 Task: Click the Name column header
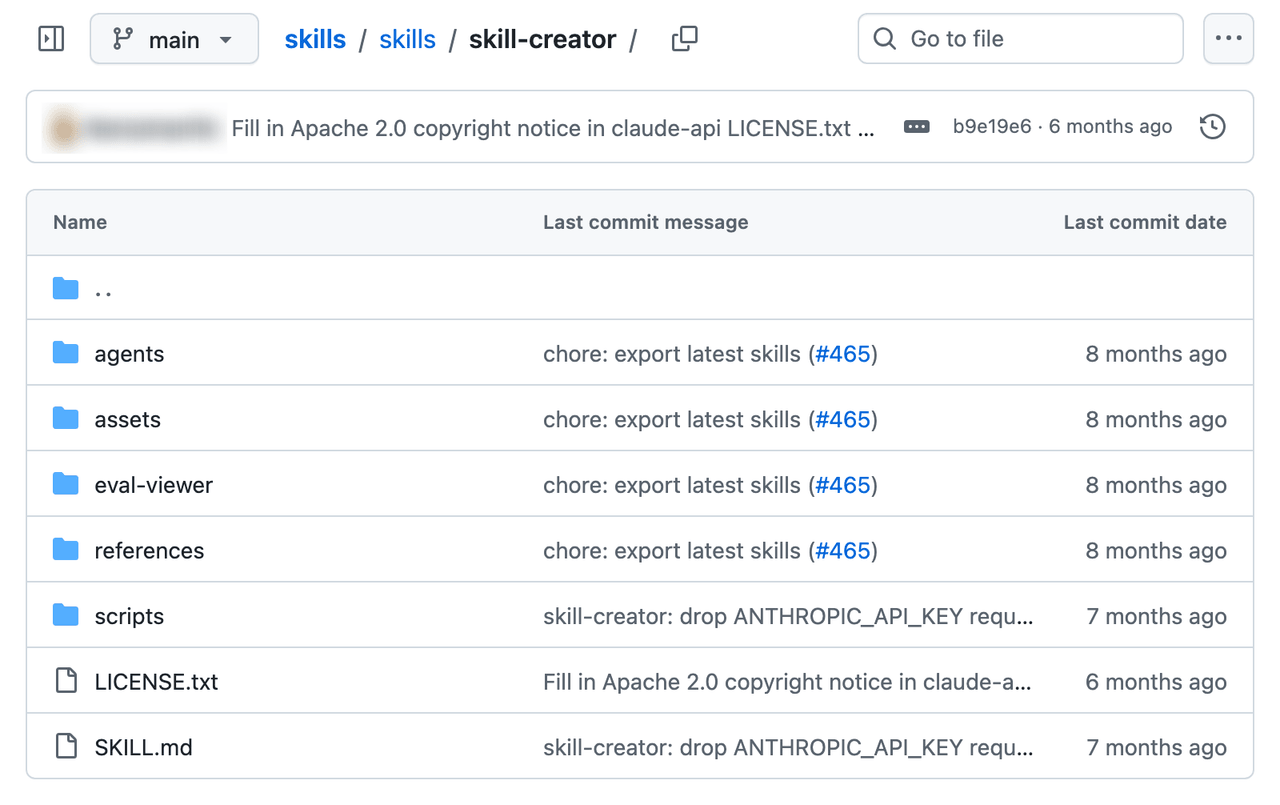click(x=80, y=222)
